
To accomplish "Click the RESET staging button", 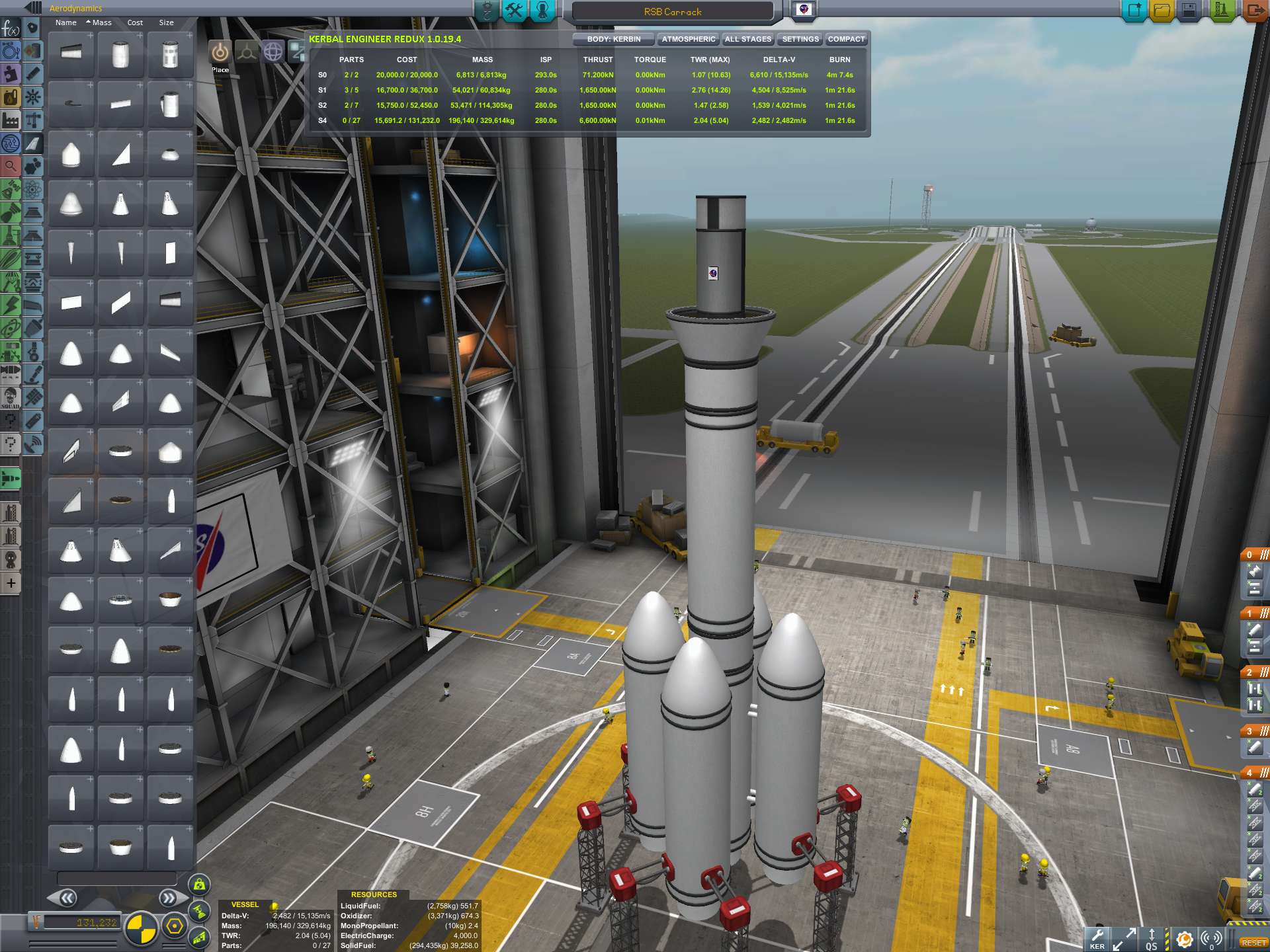I will 1253,943.
